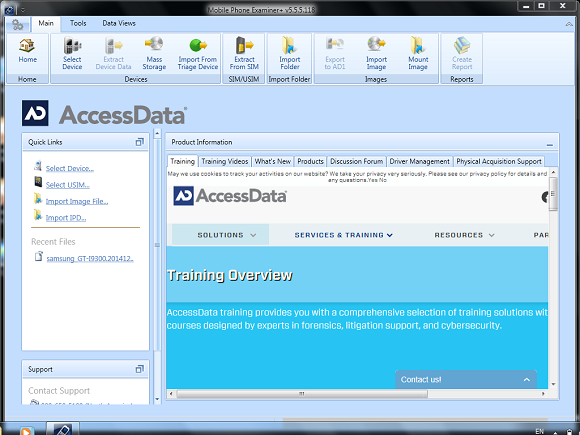This screenshot has height=435, width=580.
Task: Click the browser vertical scrollbar thumb
Action: (x=553, y=193)
